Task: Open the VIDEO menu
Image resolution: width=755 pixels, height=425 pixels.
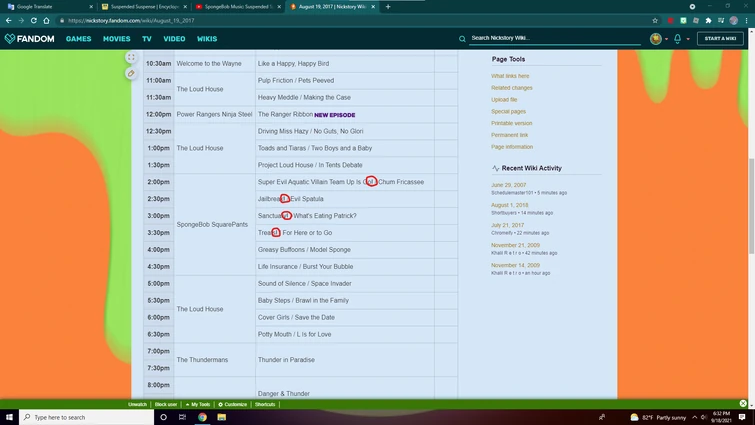Action: pyautogui.click(x=174, y=39)
